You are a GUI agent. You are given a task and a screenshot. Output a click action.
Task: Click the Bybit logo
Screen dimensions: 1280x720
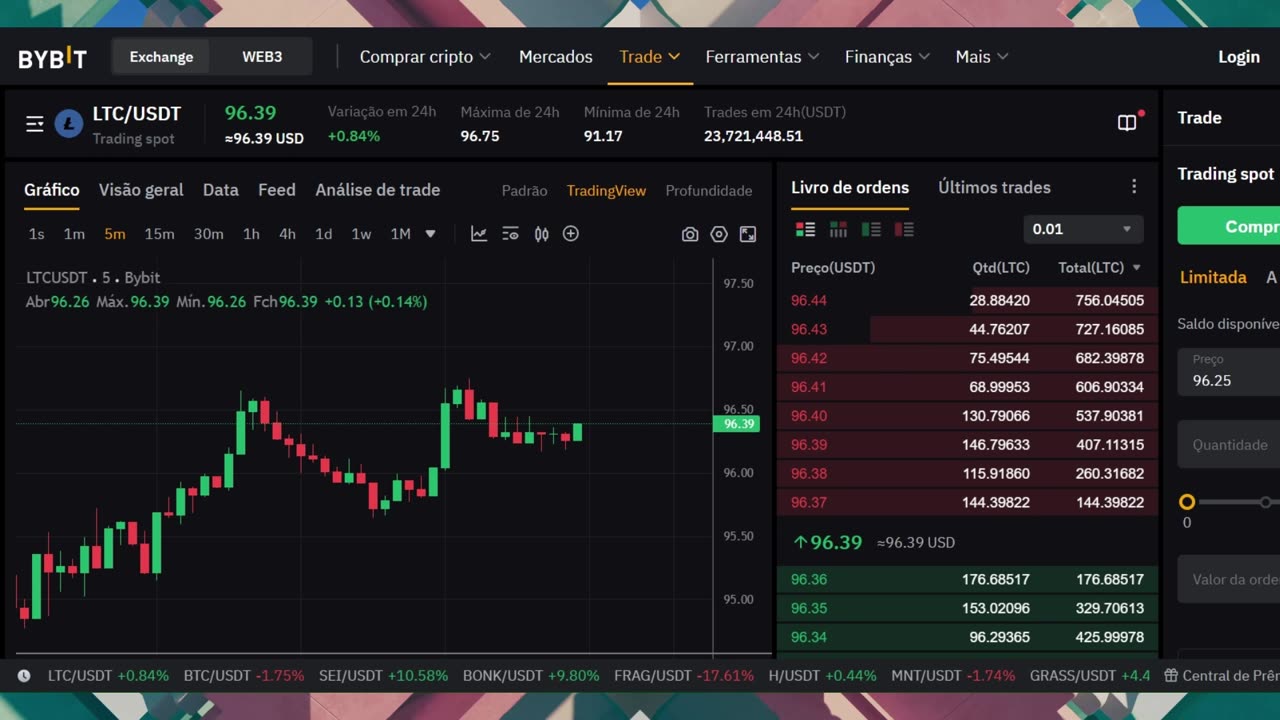coord(52,57)
